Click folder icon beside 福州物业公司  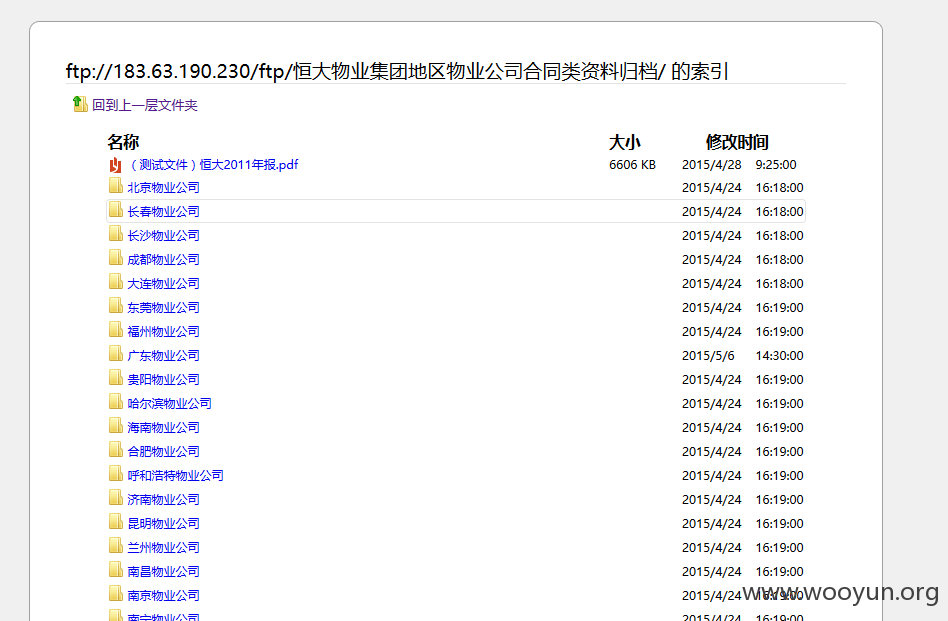click(115, 329)
